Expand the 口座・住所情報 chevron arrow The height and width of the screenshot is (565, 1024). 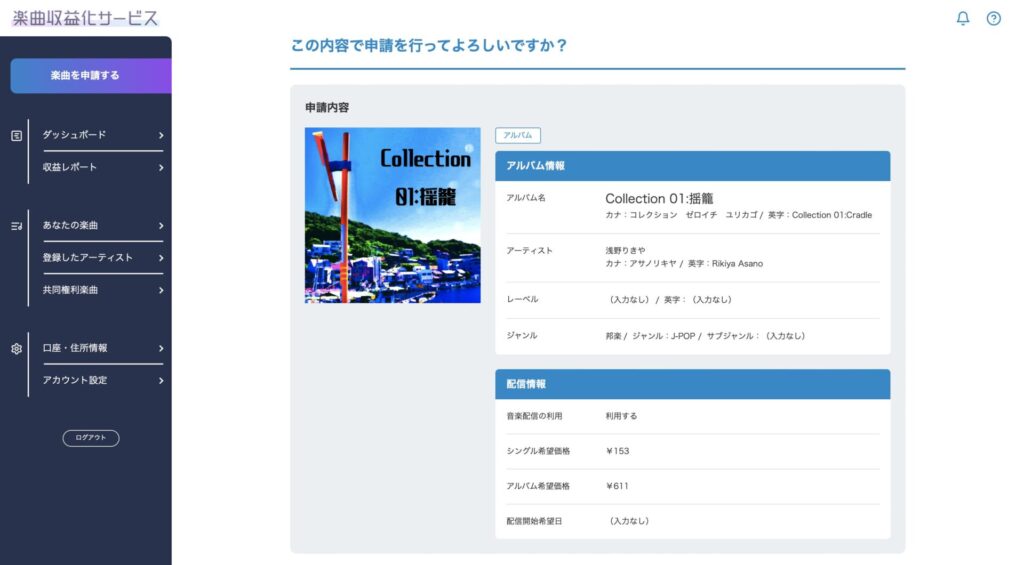tap(161, 348)
